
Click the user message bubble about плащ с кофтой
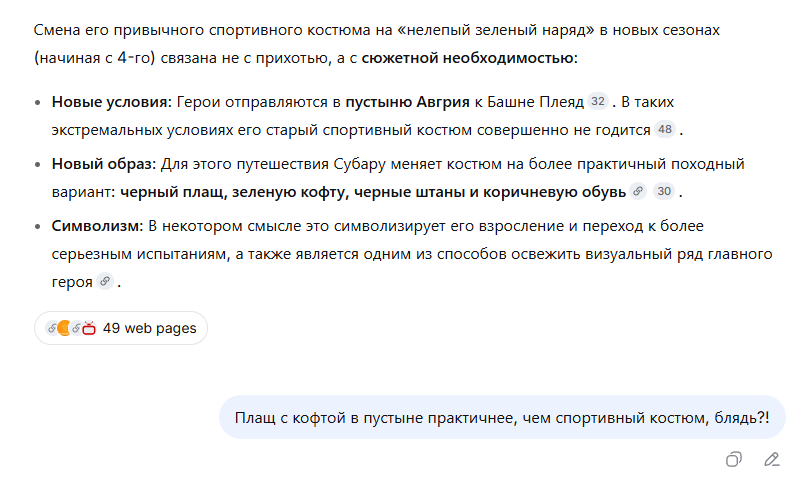[502, 417]
